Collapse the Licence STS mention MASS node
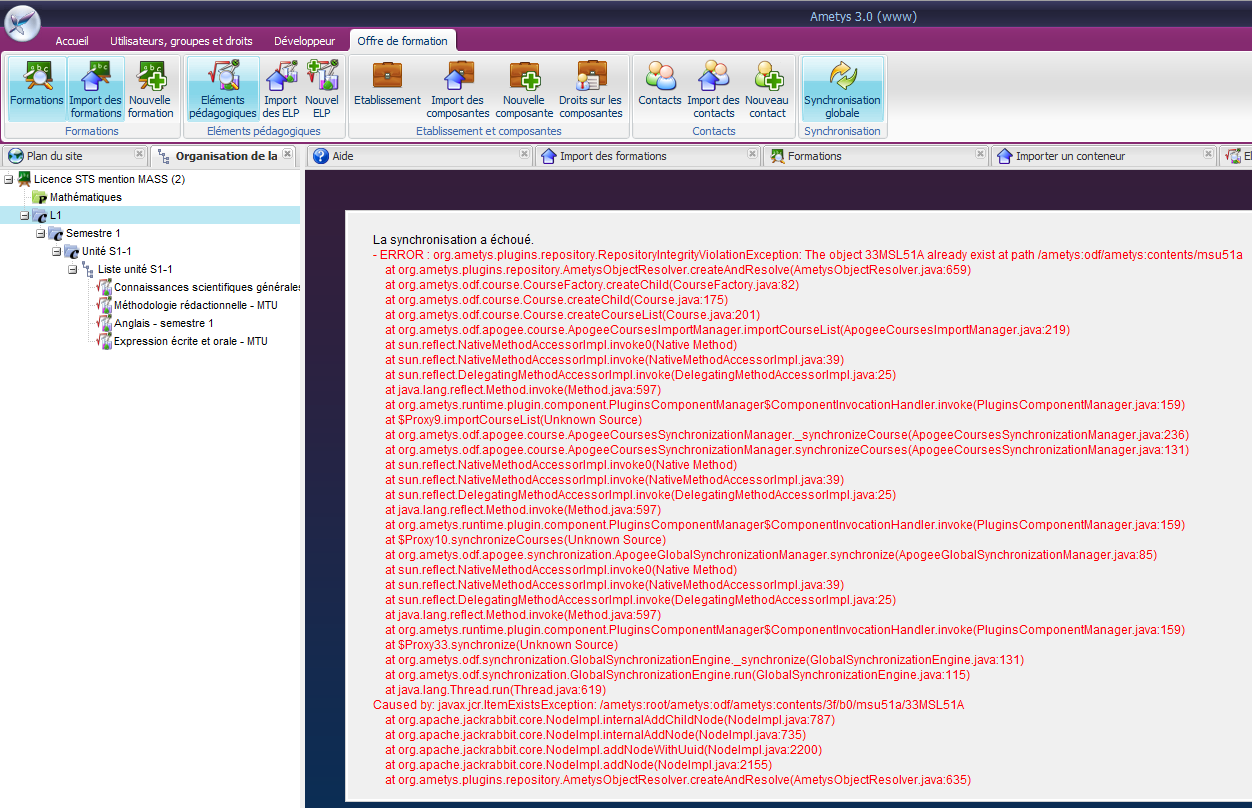This screenshot has height=808, width=1252. 9,180
